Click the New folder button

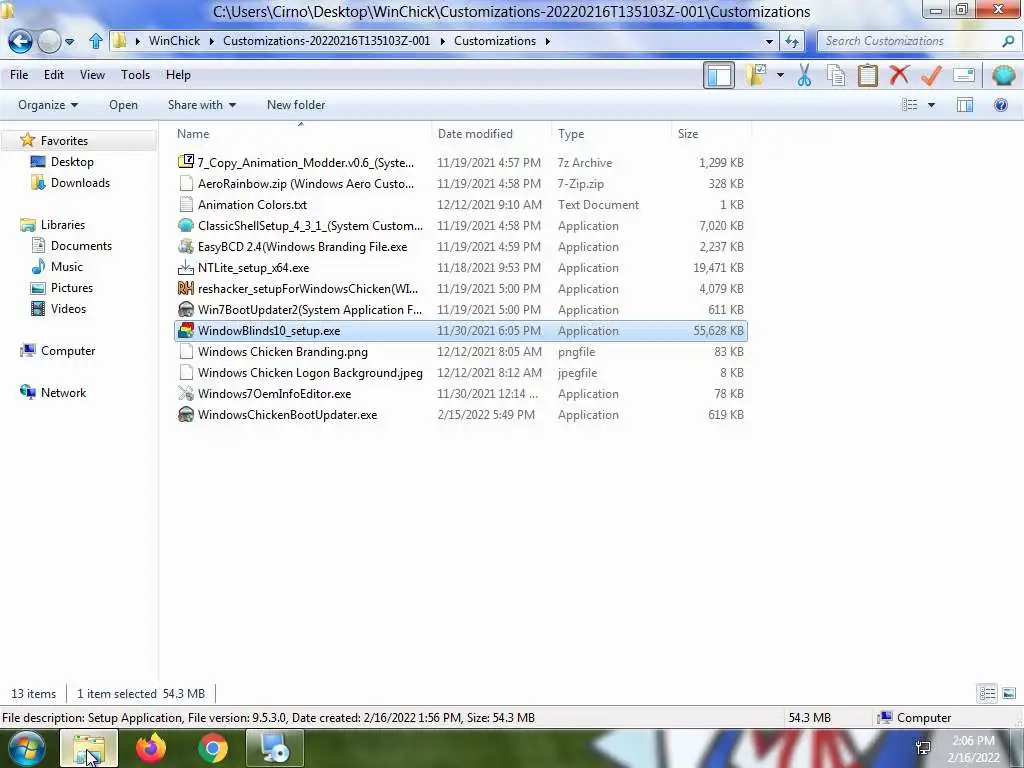pyautogui.click(x=296, y=105)
